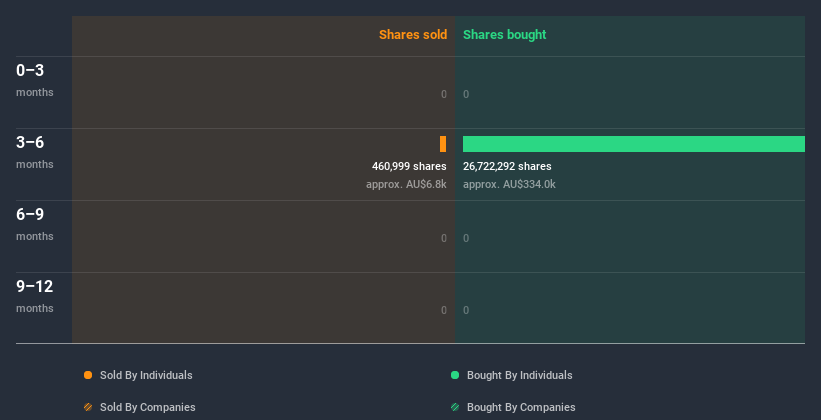The height and width of the screenshot is (420, 821).
Task: Click the green shares bought bar
Action: 634,144
